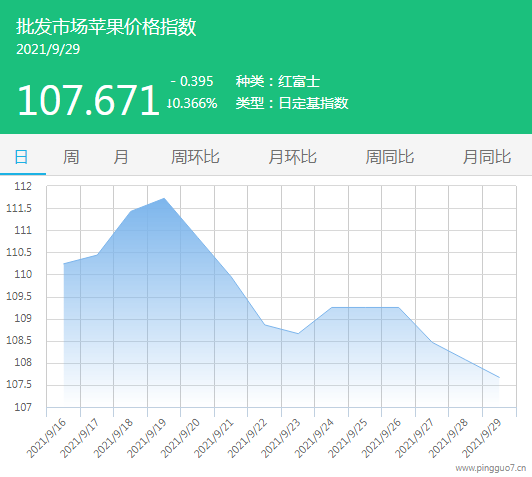Open the 月同比 tab
Image resolution: width=532 pixels, height=477 pixels.
coord(487,157)
